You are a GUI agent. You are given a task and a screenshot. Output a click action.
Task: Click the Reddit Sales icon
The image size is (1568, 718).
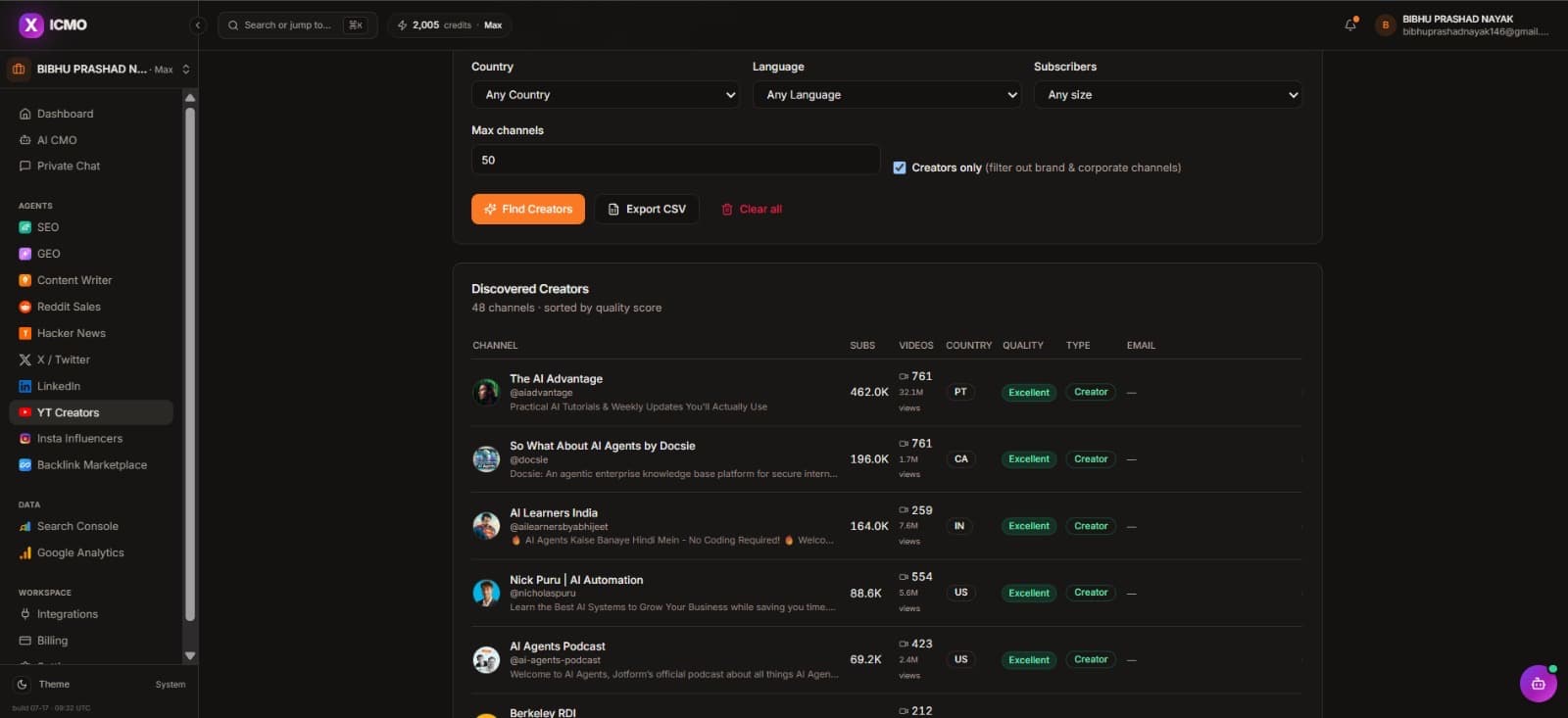(x=25, y=307)
